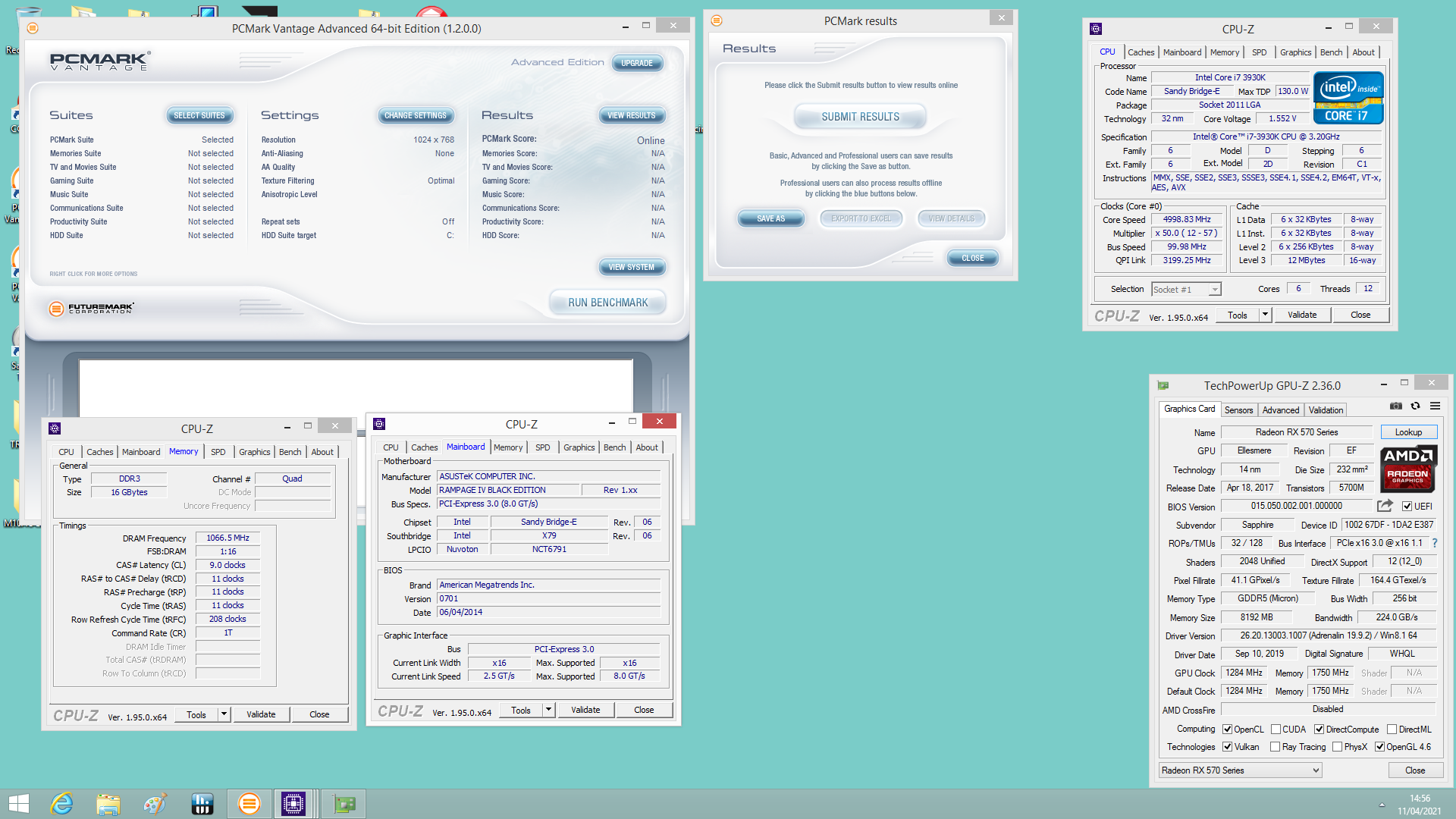
Task: Toggle the CUDA checkbox
Action: coord(1276,730)
